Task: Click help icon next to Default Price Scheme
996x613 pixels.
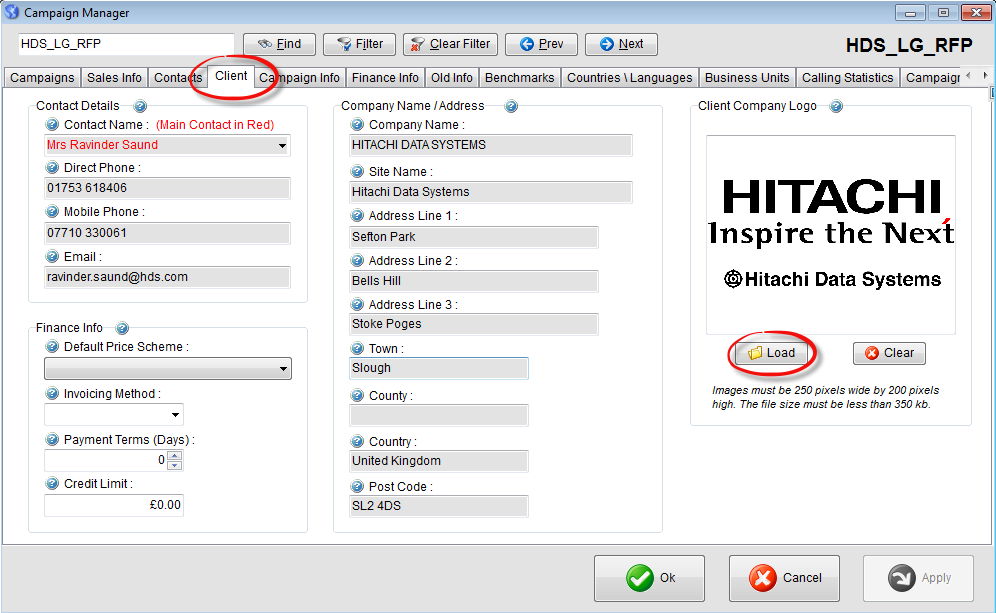Action: pyautogui.click(x=52, y=347)
